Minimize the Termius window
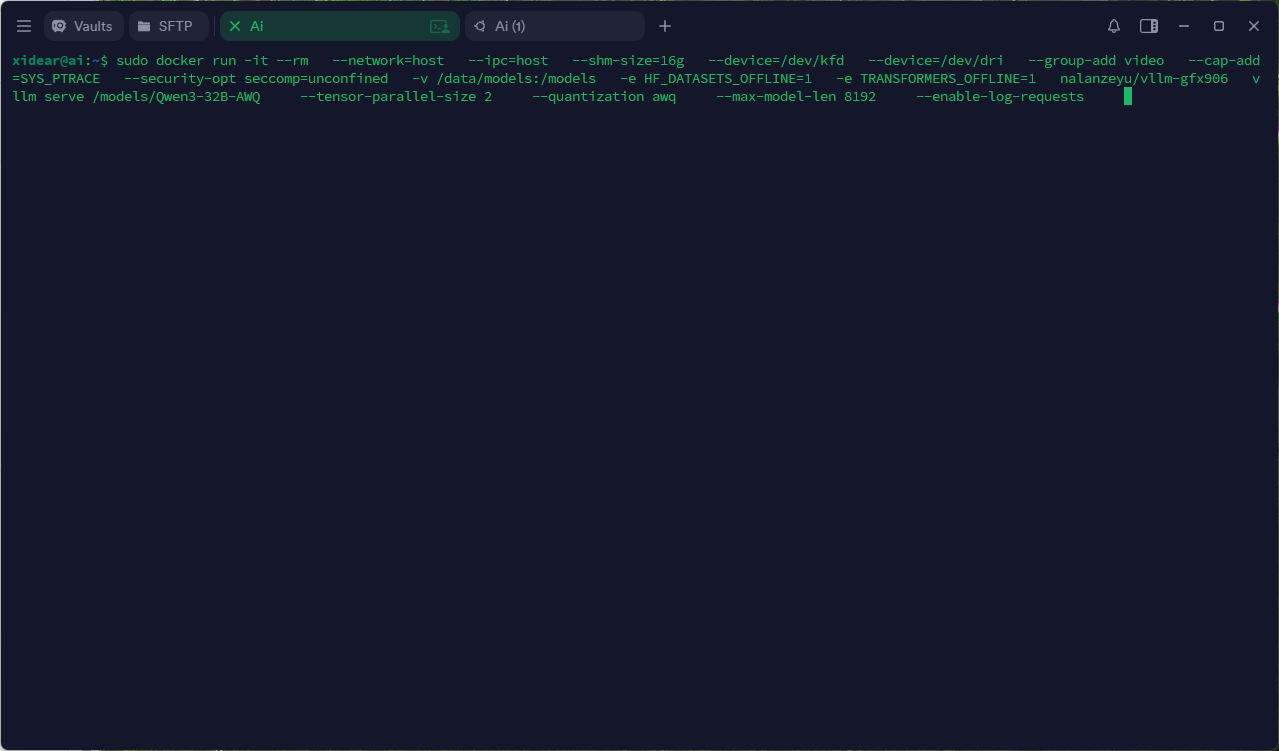Viewport: 1279px width, 751px height. pos(1184,26)
